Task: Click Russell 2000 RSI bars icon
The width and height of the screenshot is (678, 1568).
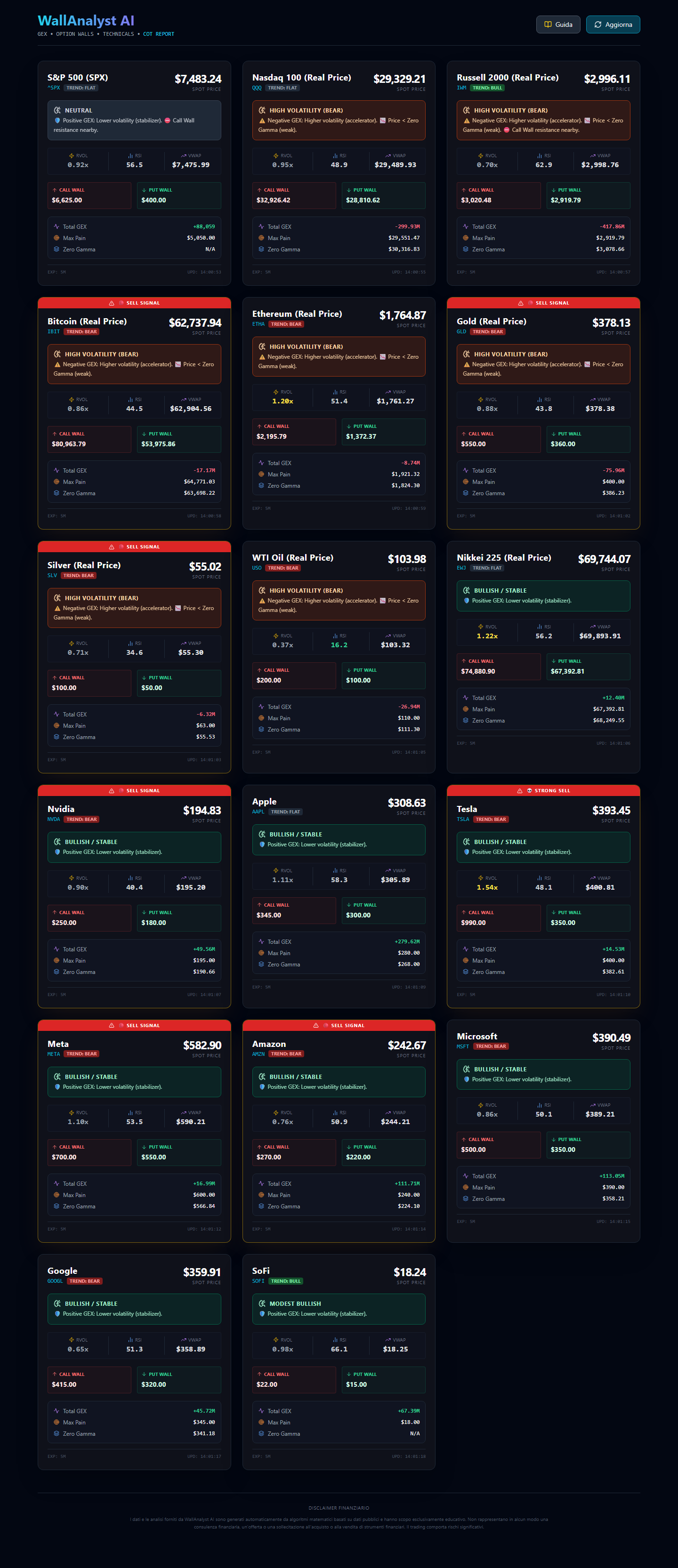Action: tap(539, 156)
